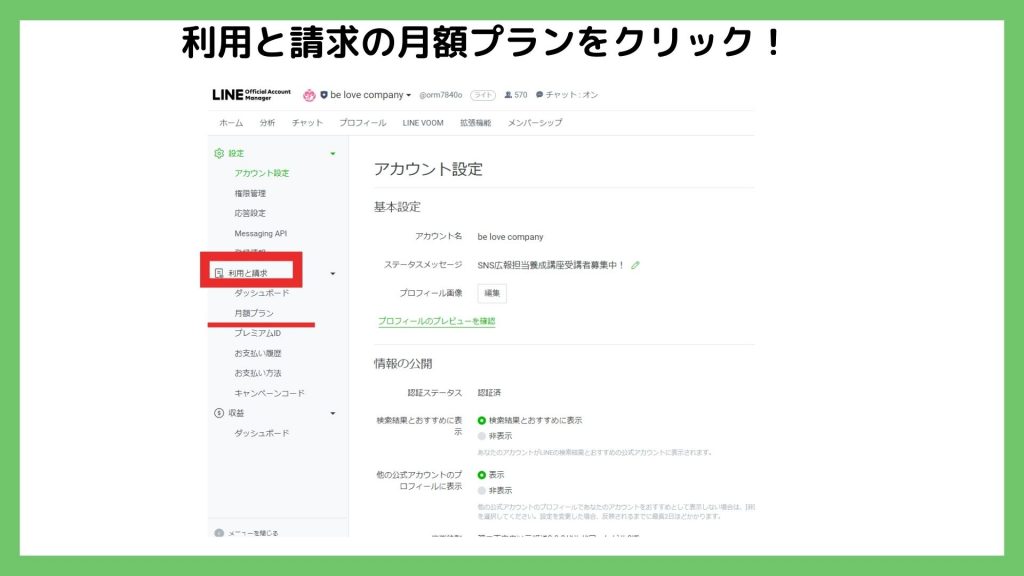Click the 情報の公開 section heading
This screenshot has width=1024, height=576.
point(403,364)
